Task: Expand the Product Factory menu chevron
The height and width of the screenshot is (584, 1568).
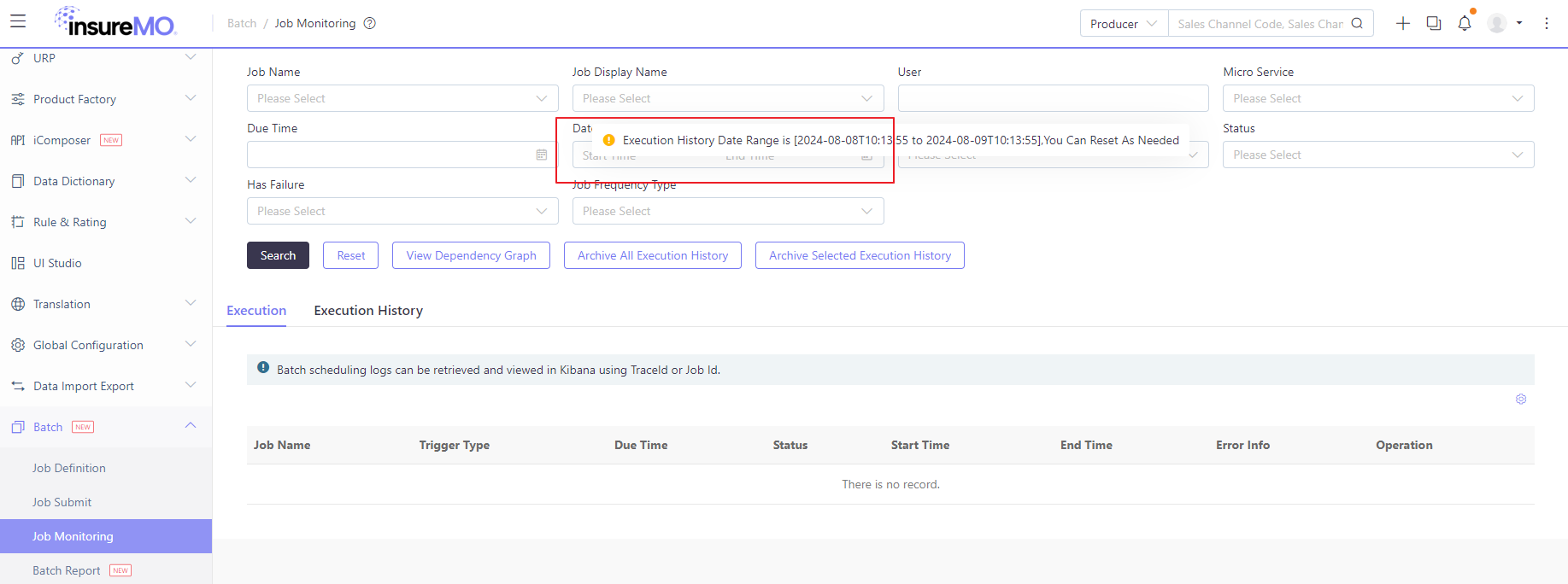Action: [x=191, y=98]
